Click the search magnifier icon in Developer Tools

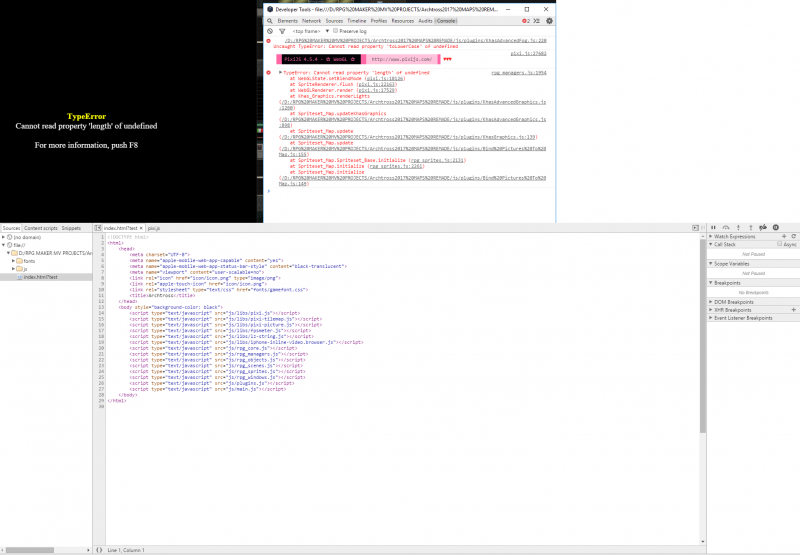point(270,21)
